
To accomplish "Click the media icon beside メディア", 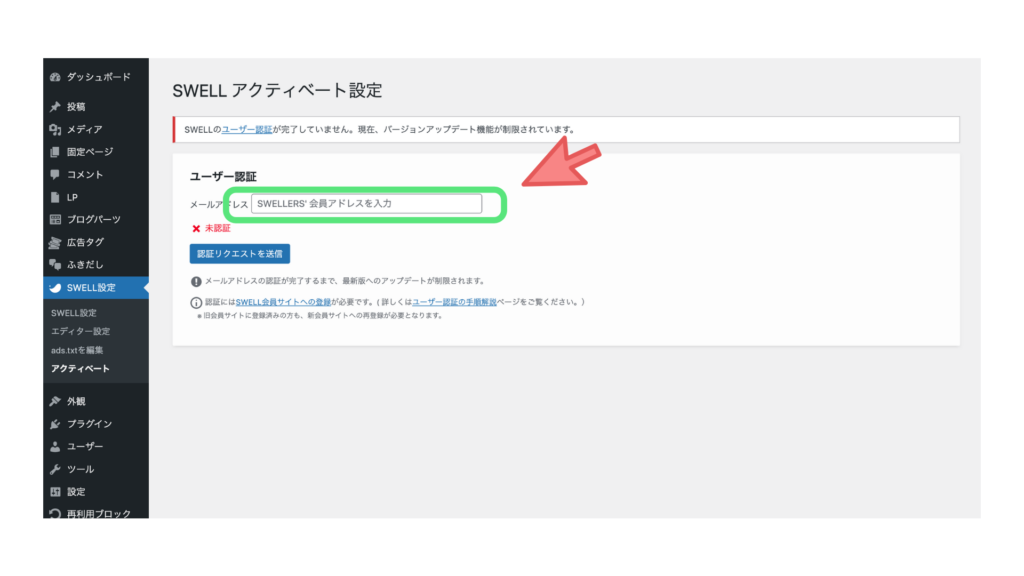I will 55,129.
